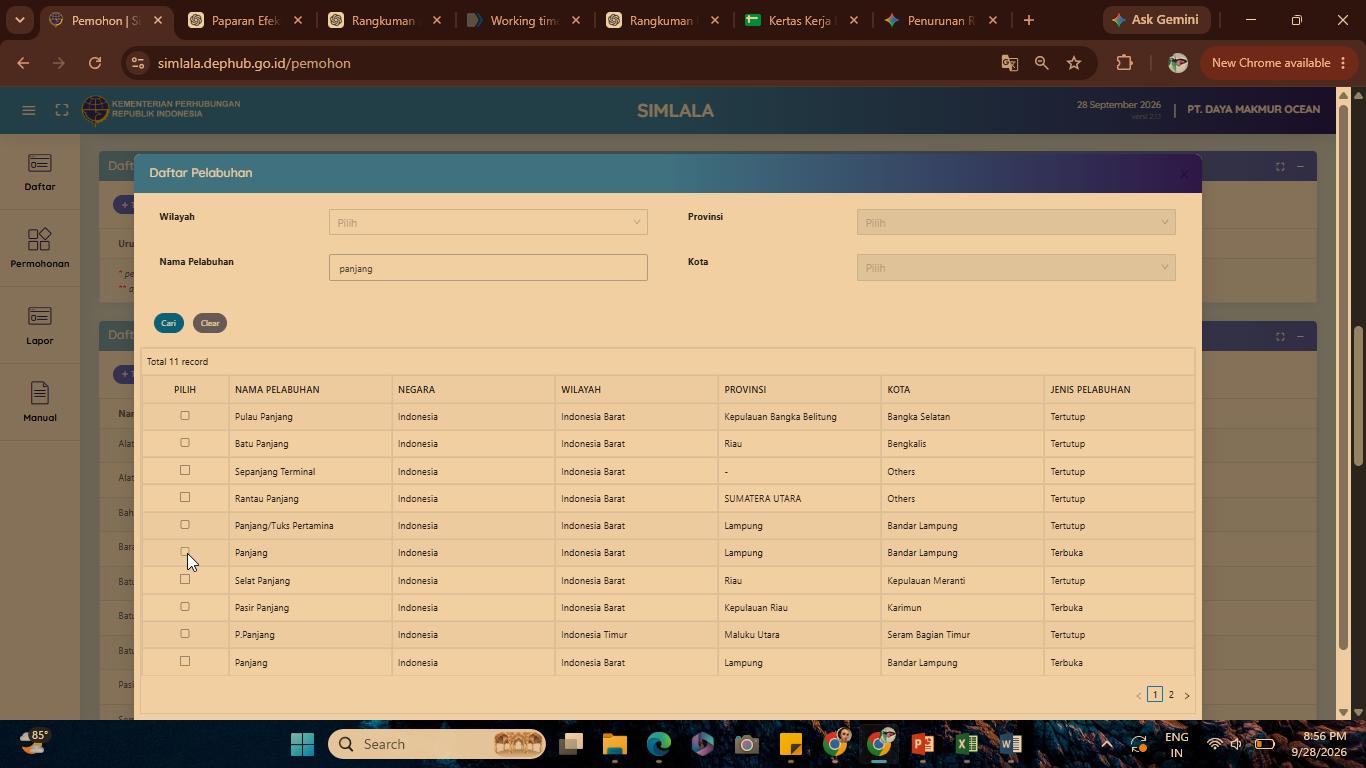Open the Manual sidebar icon
The image size is (1366, 768).
pyautogui.click(x=40, y=402)
